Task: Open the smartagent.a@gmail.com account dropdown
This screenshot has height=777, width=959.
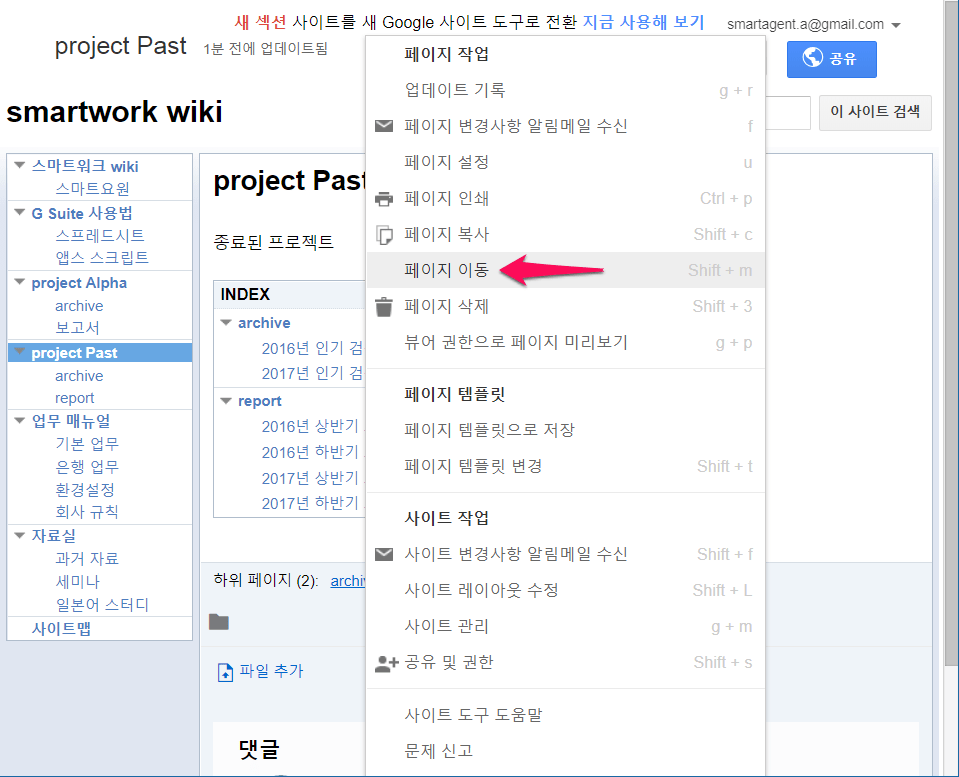Action: point(895,25)
